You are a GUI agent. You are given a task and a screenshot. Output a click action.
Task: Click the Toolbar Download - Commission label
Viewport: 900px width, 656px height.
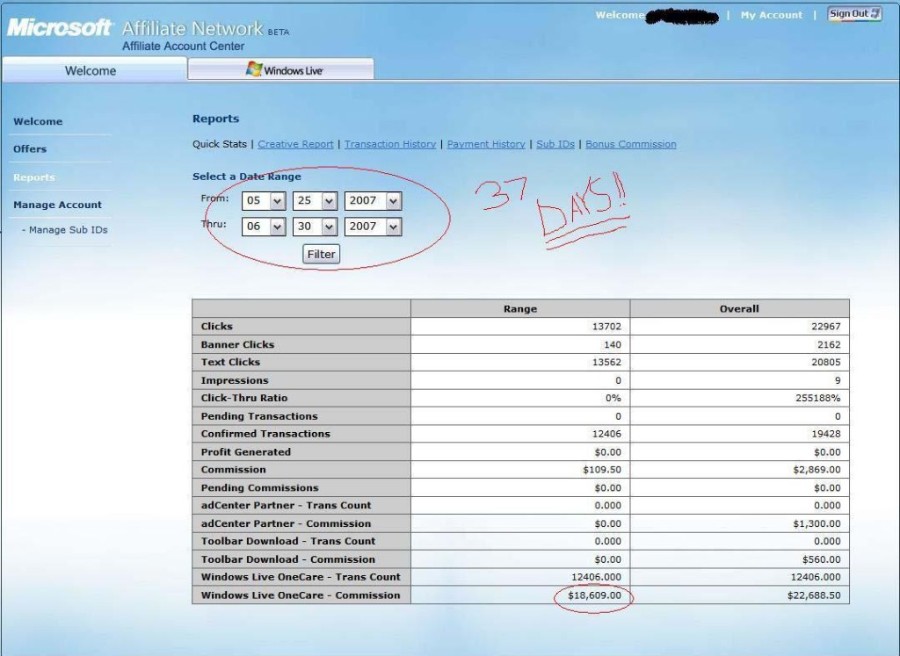288,560
